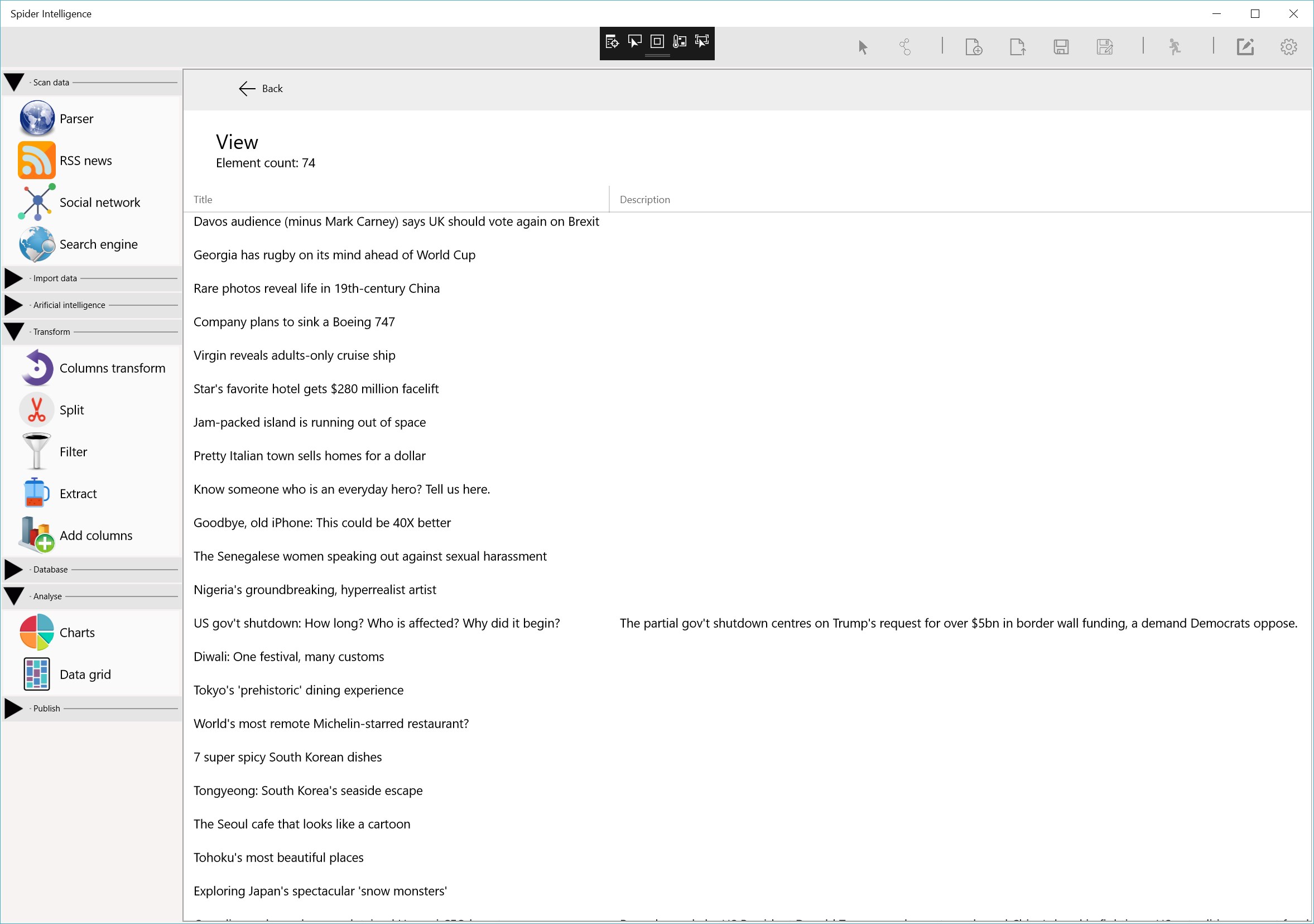
Task: Click the run process figure icon
Action: coord(1175,47)
